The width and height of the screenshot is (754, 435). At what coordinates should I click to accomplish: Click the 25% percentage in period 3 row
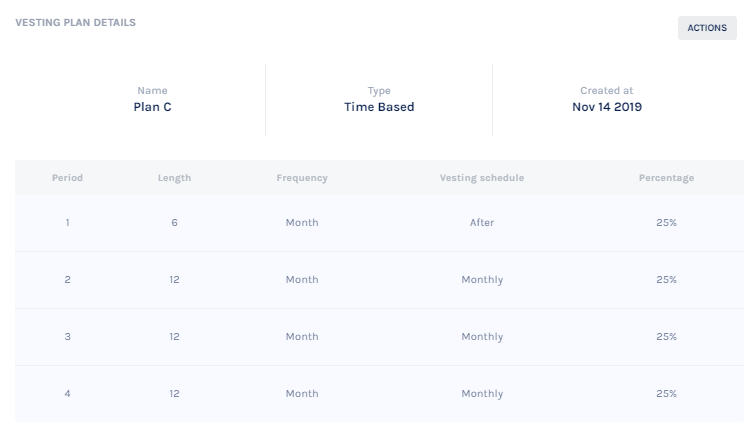pyautogui.click(x=666, y=337)
